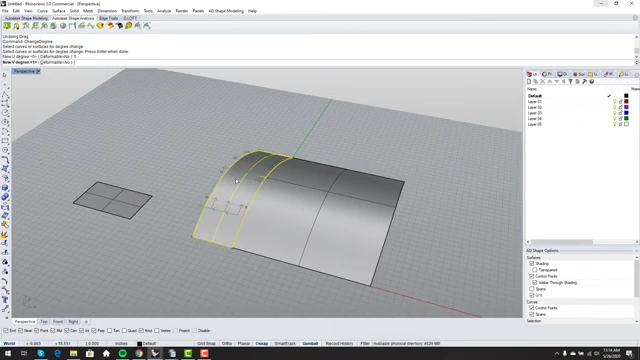The width and height of the screenshot is (640, 360).
Task: Click the Layers panel help icon
Action: click(591, 82)
